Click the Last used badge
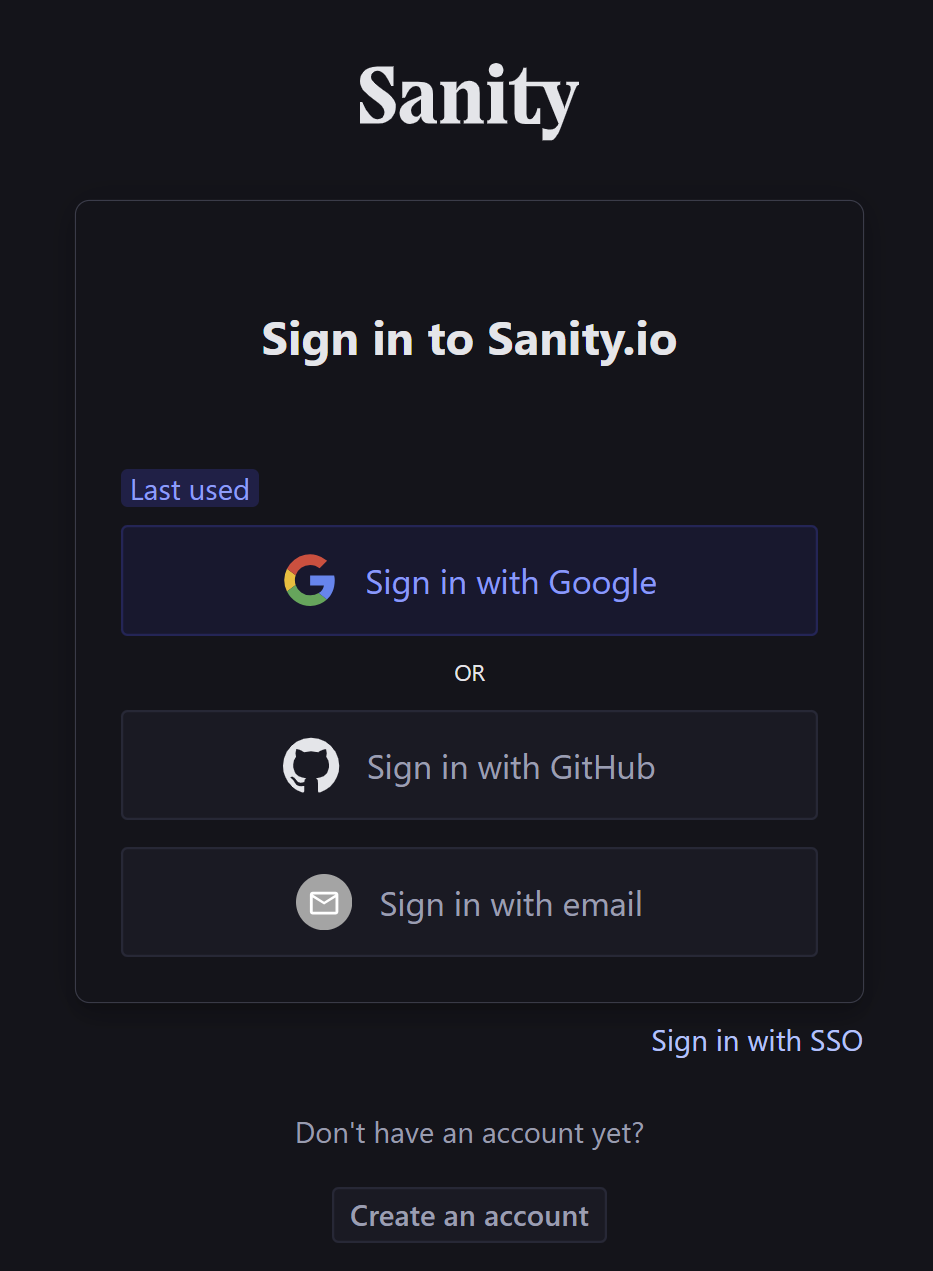This screenshot has width=933, height=1271. pyautogui.click(x=189, y=489)
